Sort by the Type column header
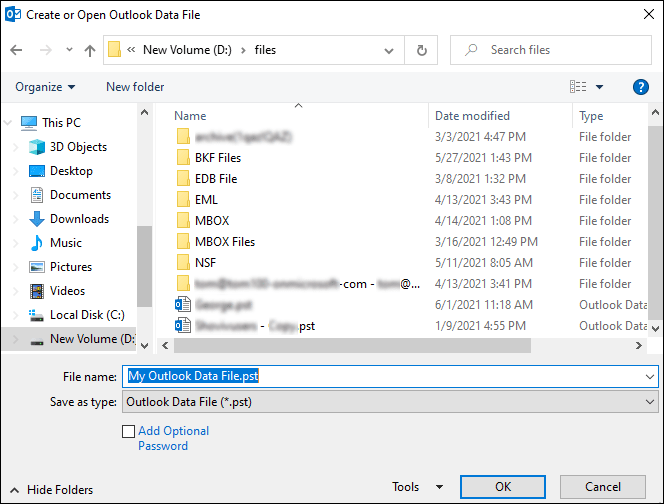This screenshot has width=664, height=504. click(591, 116)
